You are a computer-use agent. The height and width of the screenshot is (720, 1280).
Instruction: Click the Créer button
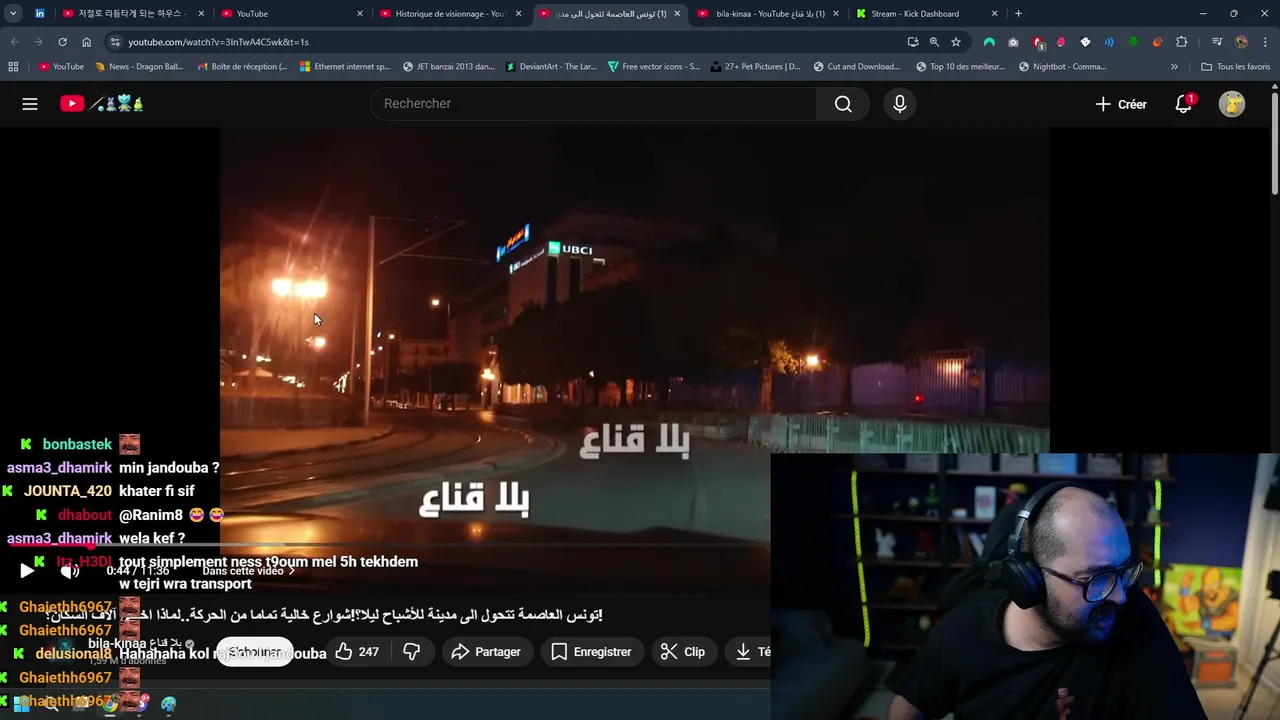click(x=1121, y=104)
